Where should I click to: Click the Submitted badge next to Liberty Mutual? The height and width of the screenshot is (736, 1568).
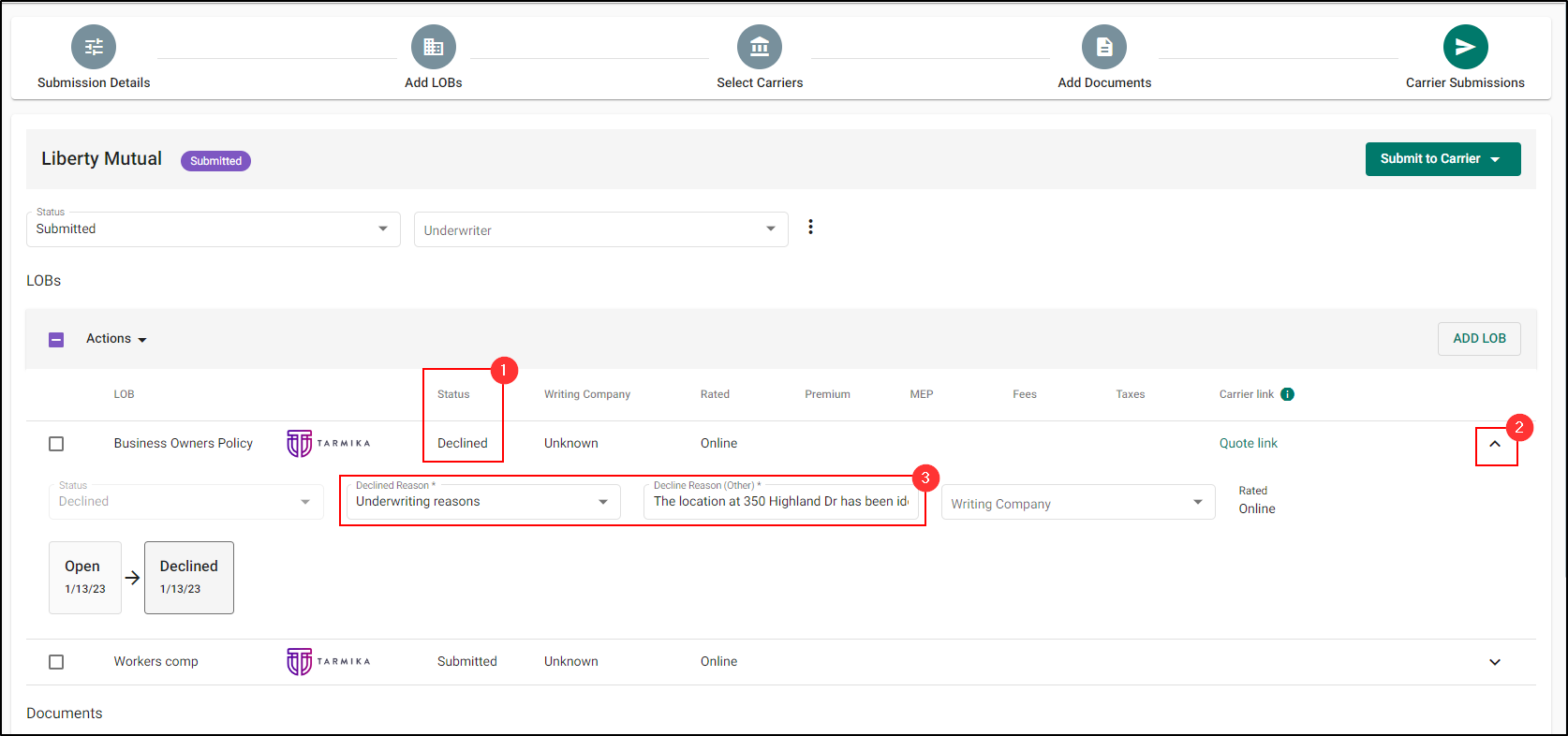click(x=215, y=161)
